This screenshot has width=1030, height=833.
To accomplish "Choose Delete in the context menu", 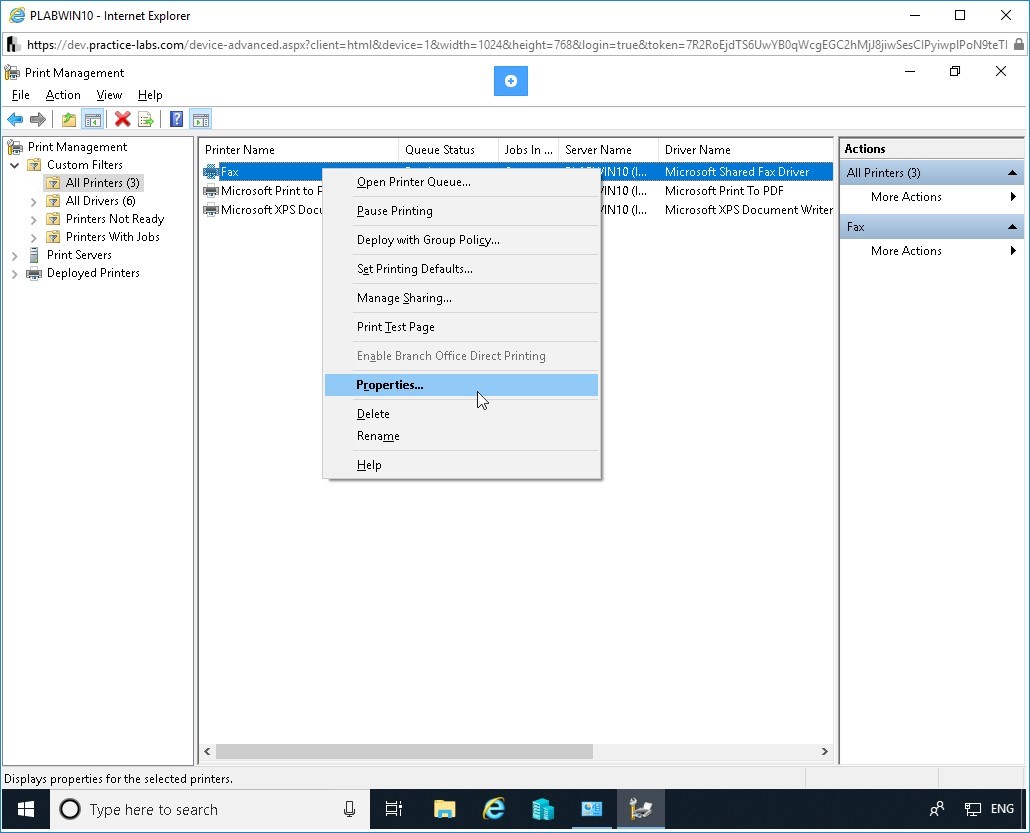I will [x=461, y=414].
